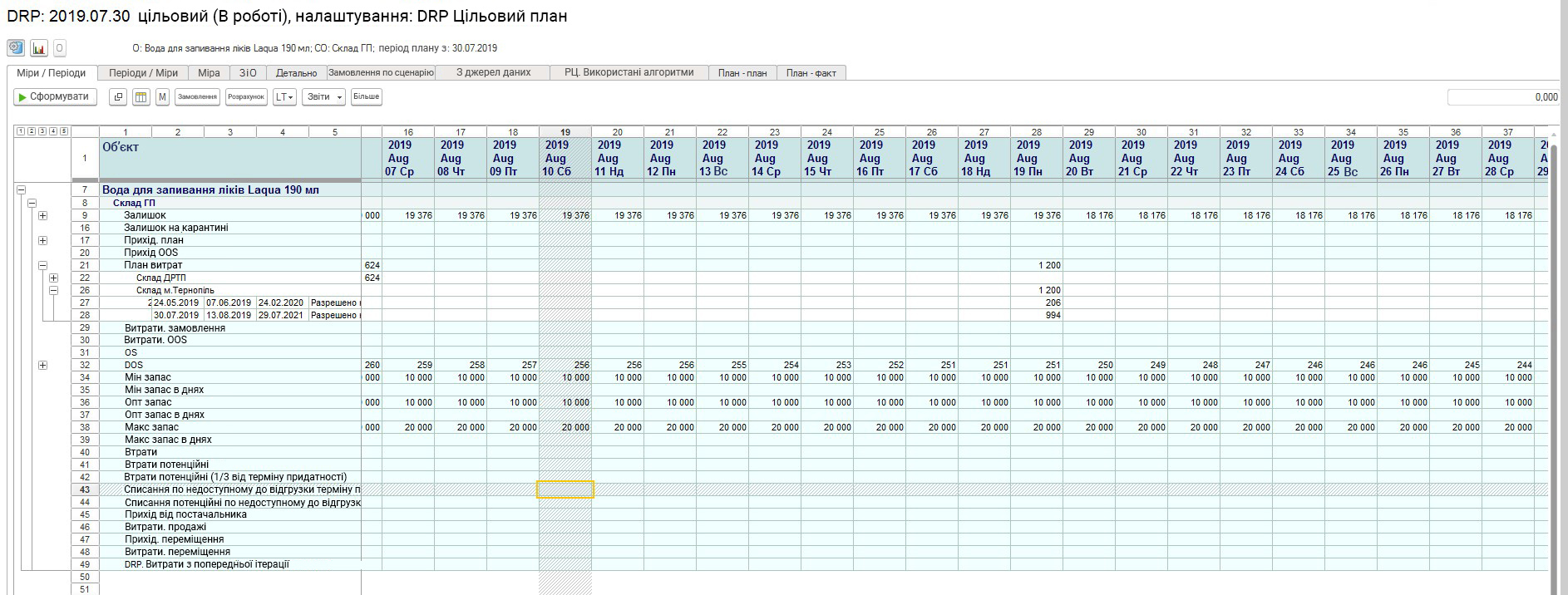The height and width of the screenshot is (595, 1568).
Task: Open the ЗіО tab
Action: tap(248, 73)
